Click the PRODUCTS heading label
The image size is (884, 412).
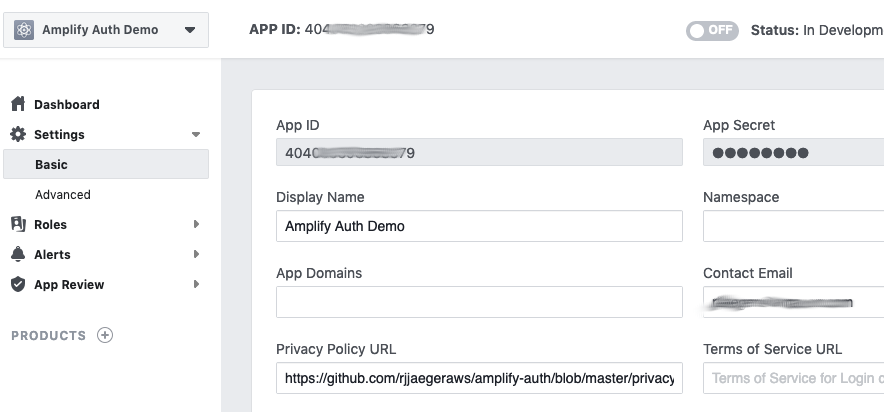pyautogui.click(x=48, y=336)
